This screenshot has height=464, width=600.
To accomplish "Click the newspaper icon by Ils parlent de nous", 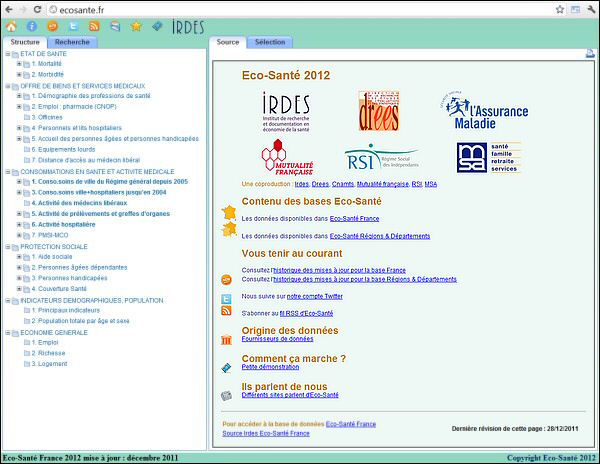I will (227, 396).
